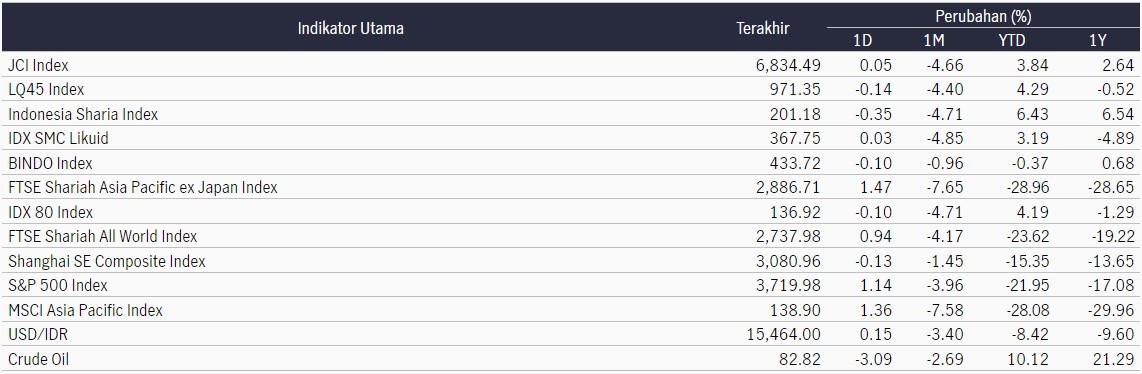Viewport: 1142px width, 374px height.
Task: Click the LQ45 Index row label
Action: pos(46,89)
